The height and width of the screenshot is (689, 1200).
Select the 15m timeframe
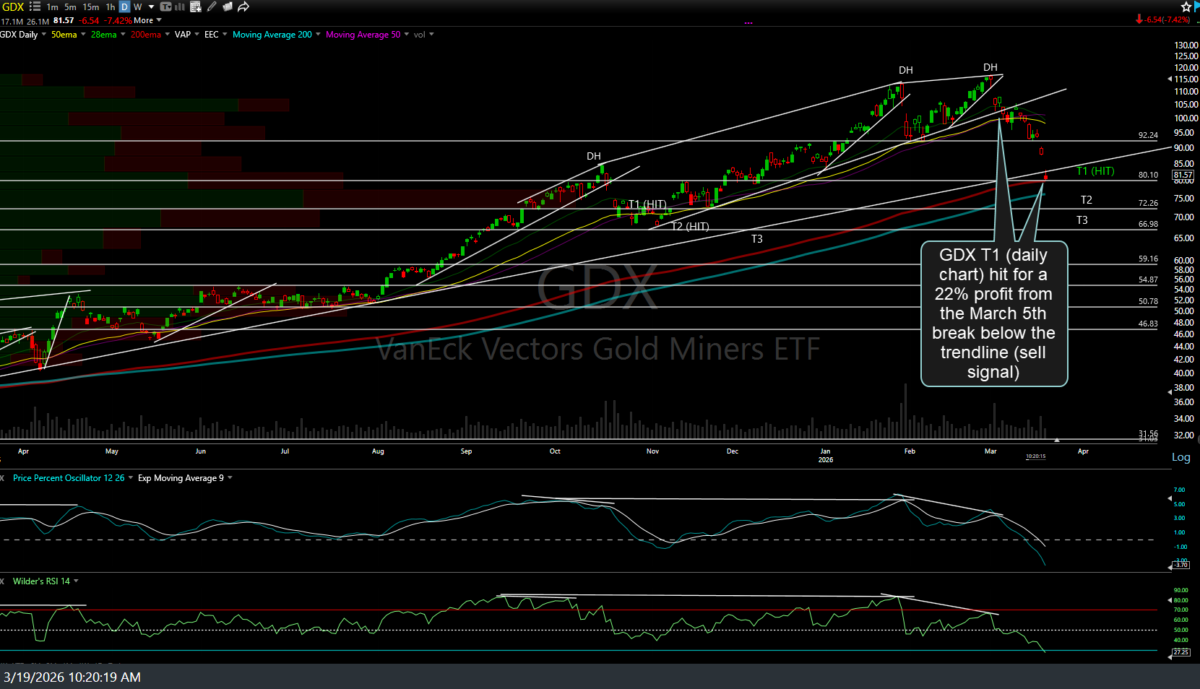pos(91,7)
